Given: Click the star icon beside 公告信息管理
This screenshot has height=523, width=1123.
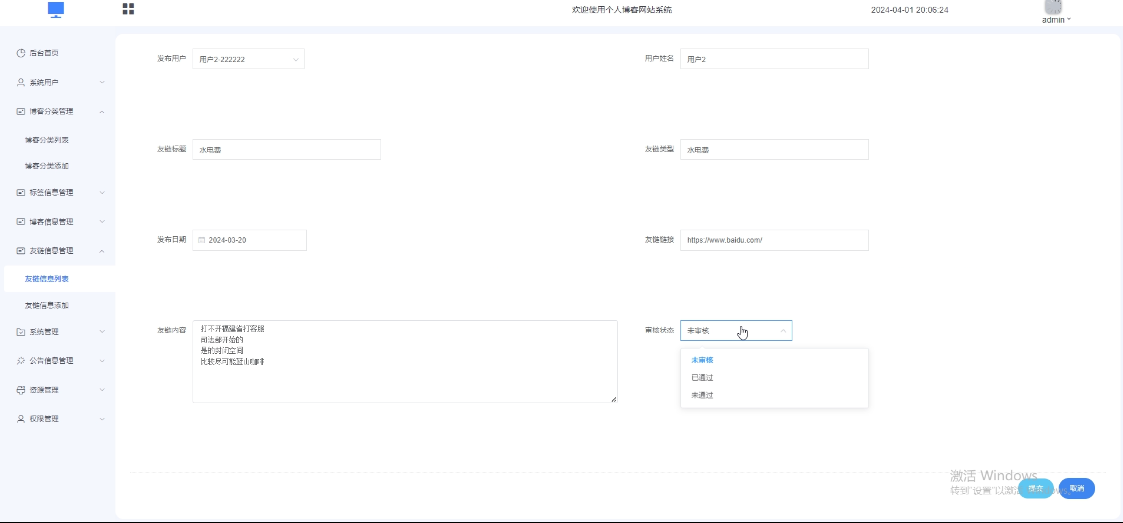Looking at the screenshot, I should (x=21, y=361).
